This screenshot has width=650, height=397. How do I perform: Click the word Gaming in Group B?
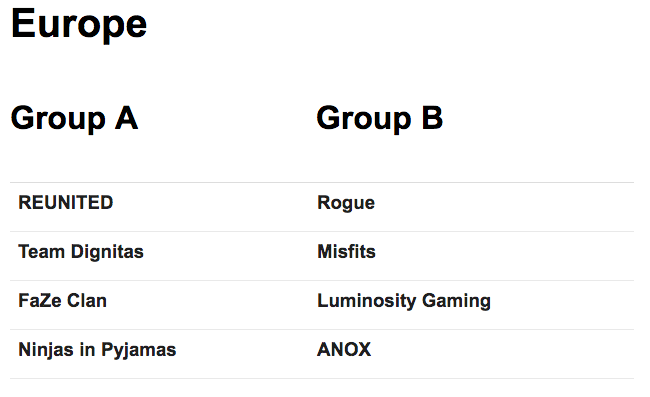456,301
